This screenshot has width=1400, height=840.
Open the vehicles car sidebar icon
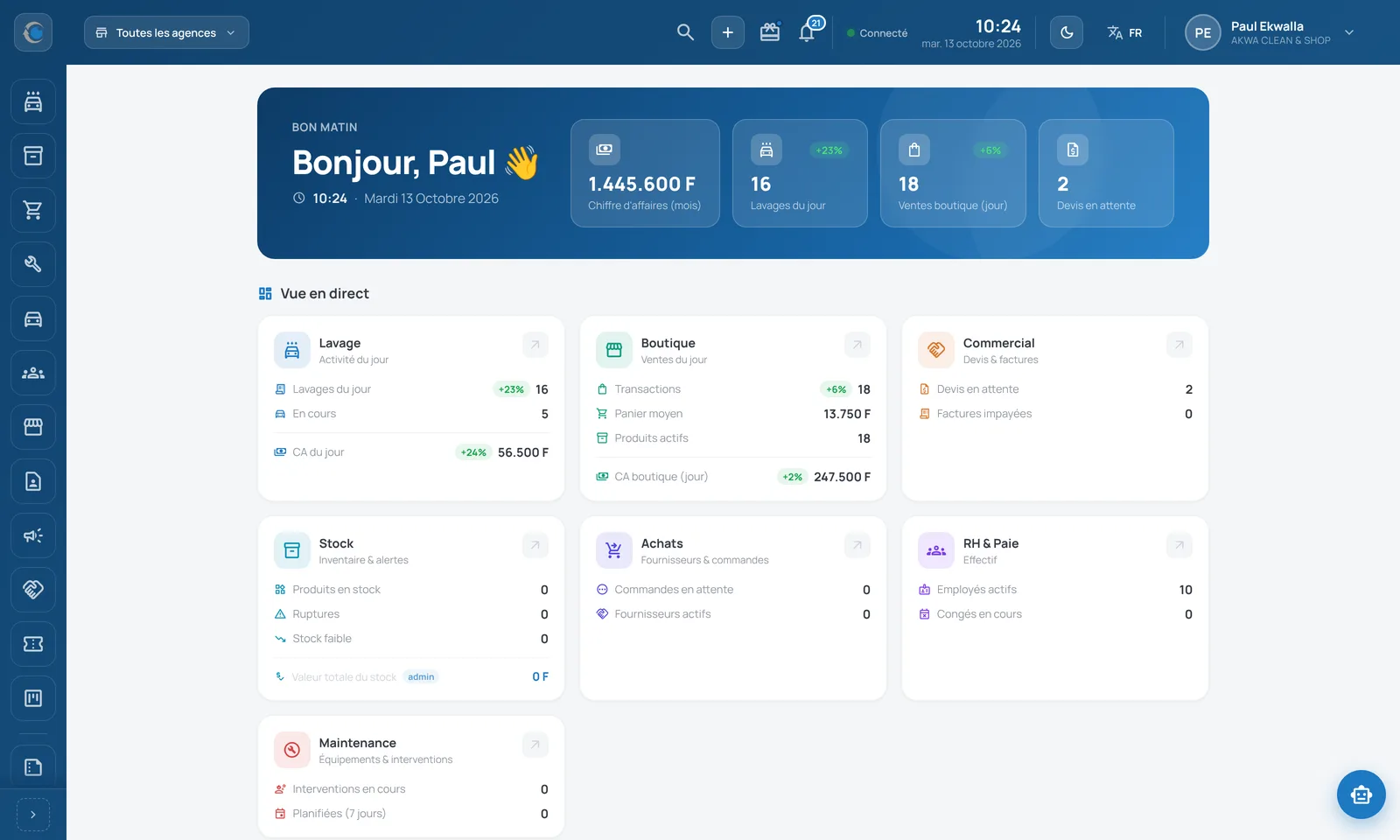[33, 318]
